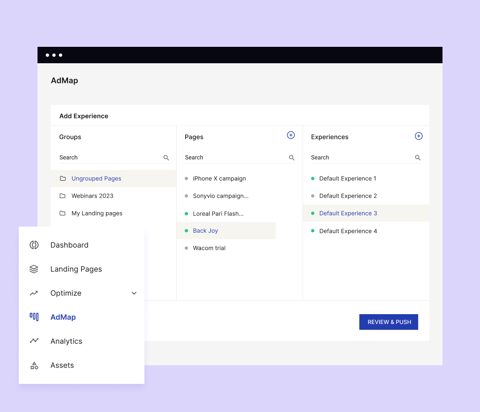Viewport: 480px width, 412px height.
Task: Select the iPhone X campaign page
Action: pyautogui.click(x=219, y=178)
